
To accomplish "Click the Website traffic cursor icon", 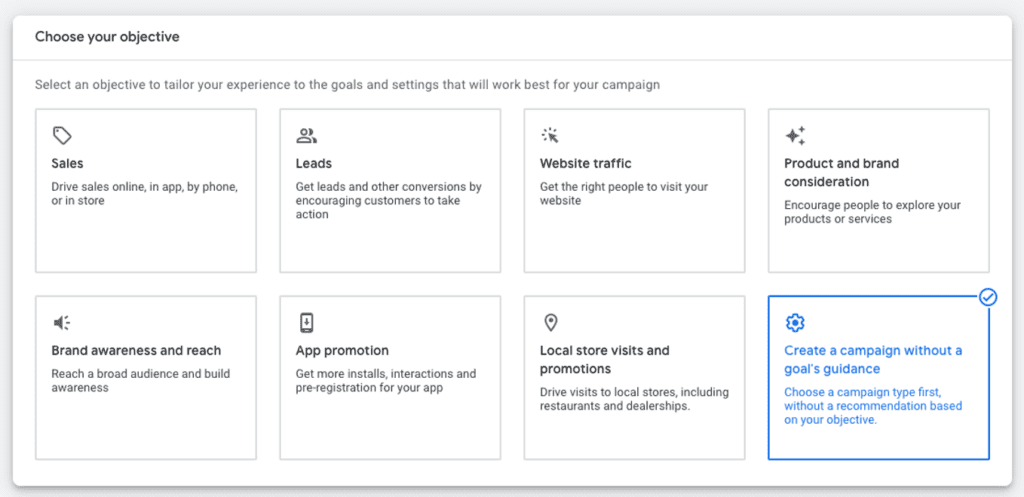I will [x=550, y=136].
